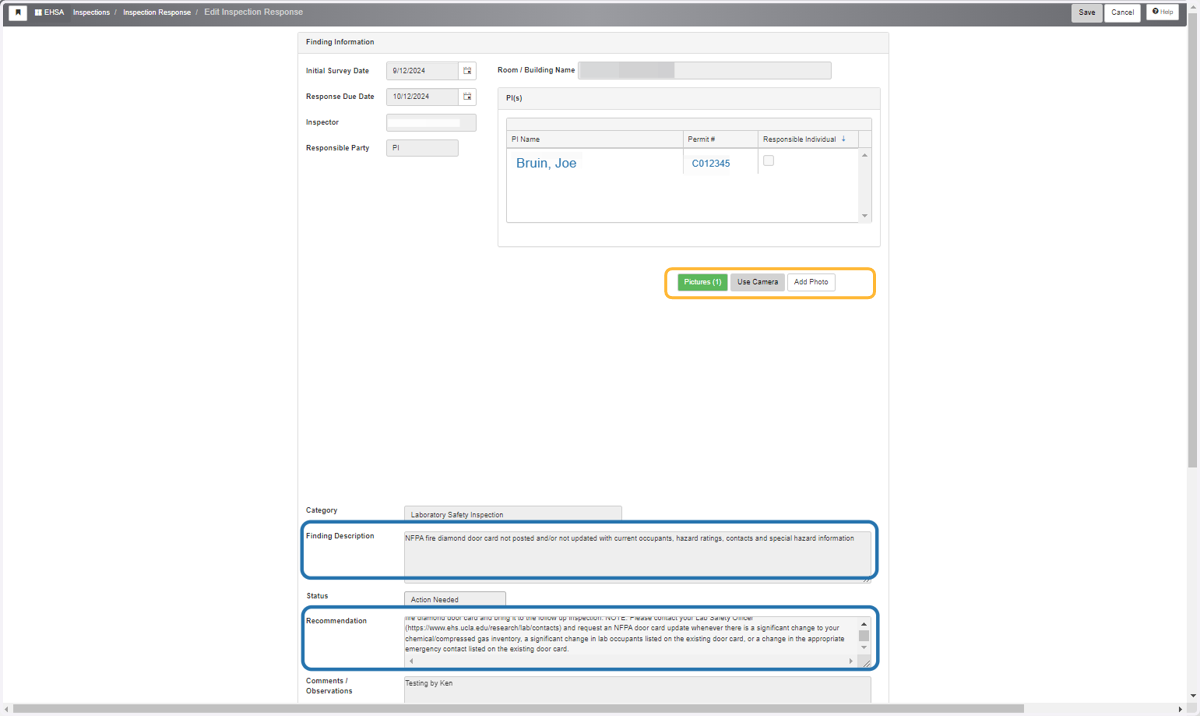Image resolution: width=1200 pixels, height=716 pixels.
Task: Click the PI(s) panel header
Action: [689, 98]
